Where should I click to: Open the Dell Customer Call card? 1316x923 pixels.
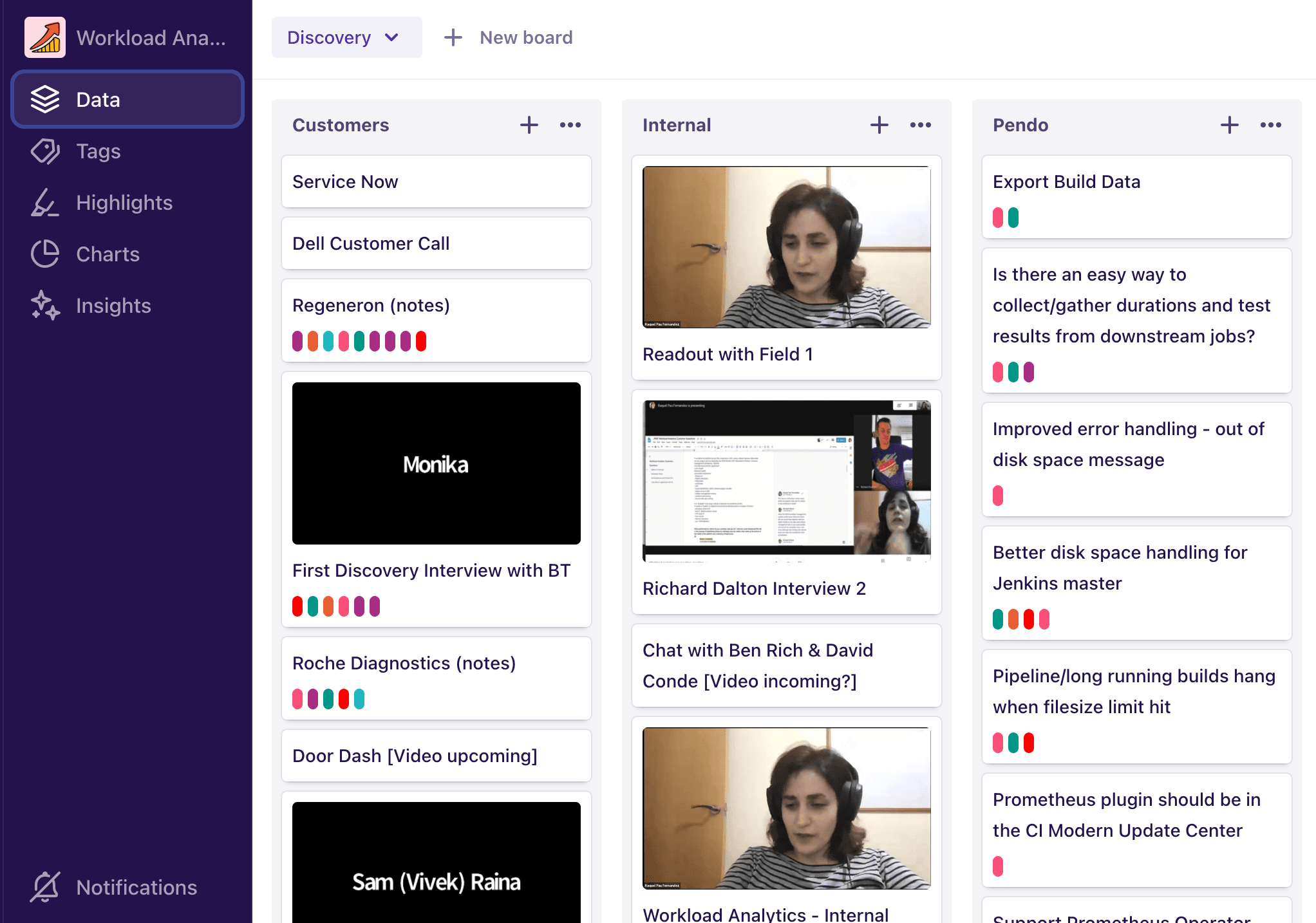coord(437,243)
